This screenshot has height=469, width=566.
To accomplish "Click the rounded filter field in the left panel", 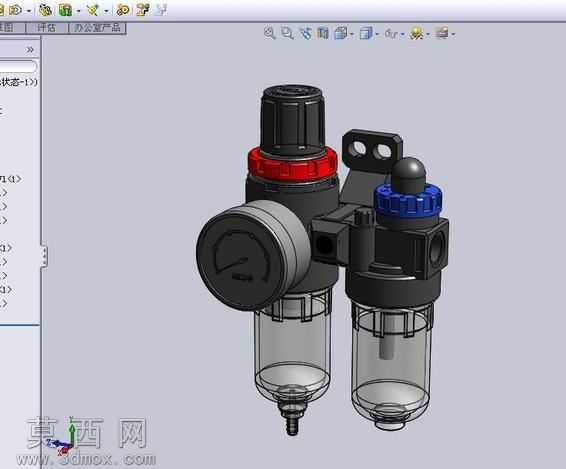I will pos(18,66).
